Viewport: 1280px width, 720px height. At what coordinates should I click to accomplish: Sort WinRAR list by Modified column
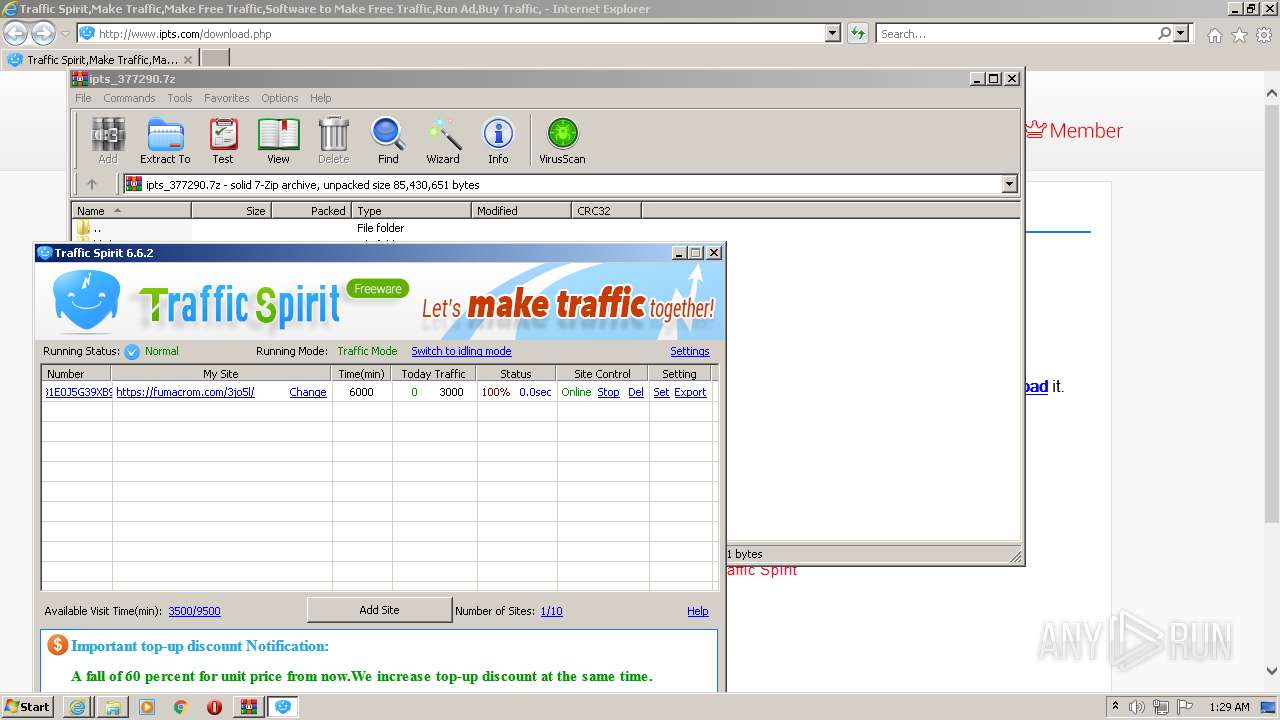[x=521, y=210]
